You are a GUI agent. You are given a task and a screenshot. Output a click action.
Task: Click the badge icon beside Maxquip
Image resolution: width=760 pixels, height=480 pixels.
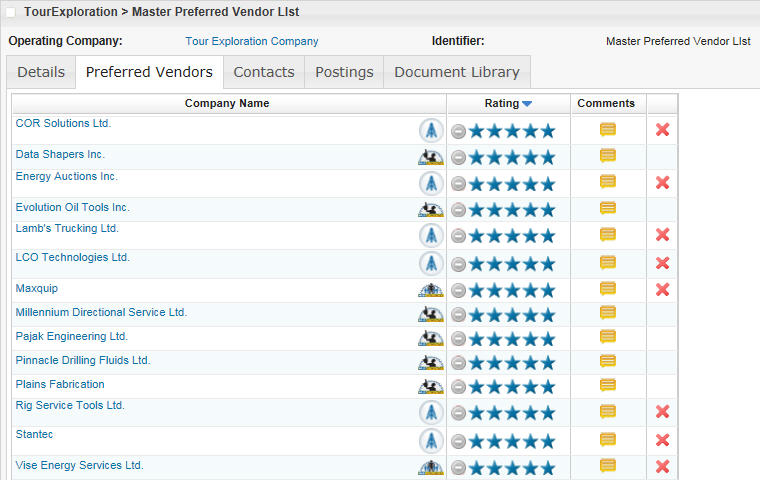pyautogui.click(x=430, y=290)
